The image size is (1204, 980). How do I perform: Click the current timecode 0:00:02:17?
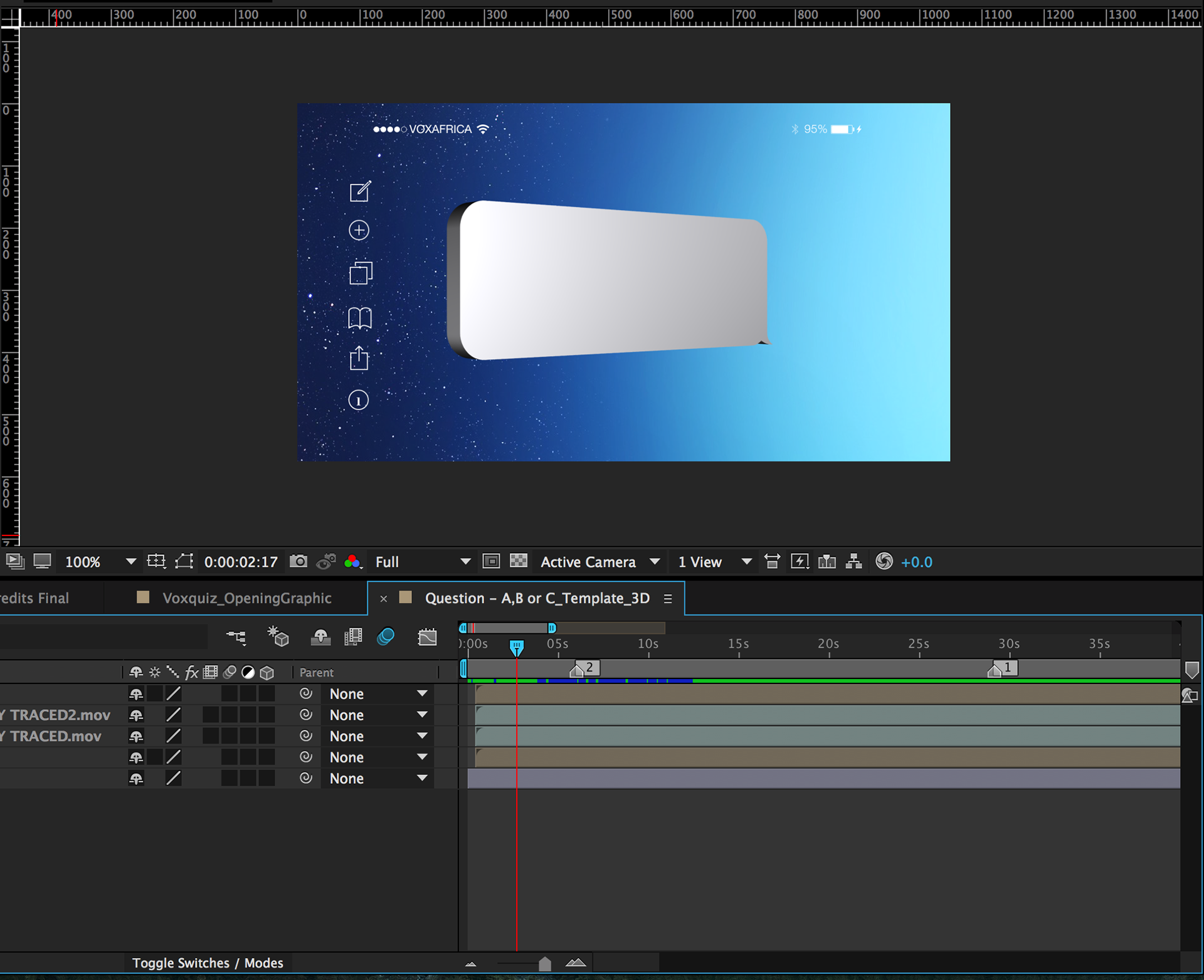pyautogui.click(x=241, y=562)
